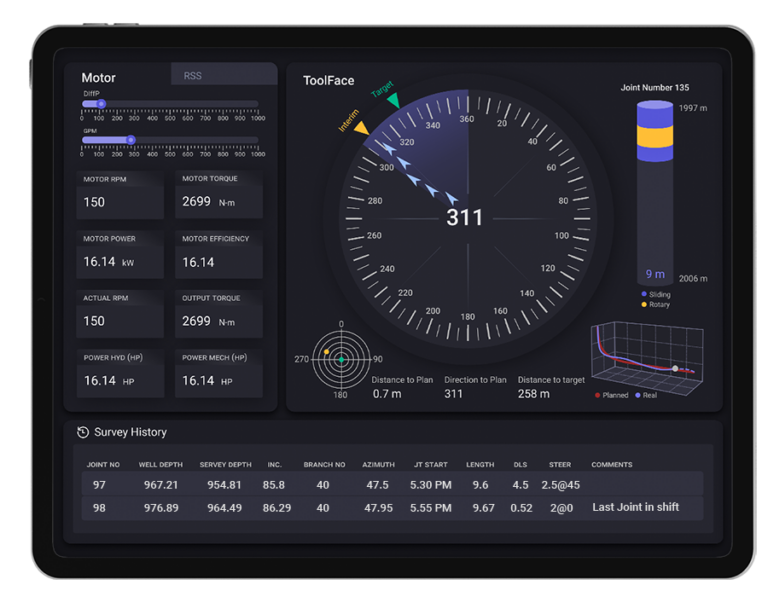This screenshot has height=614, width=768.
Task: Toggle the Planned legend marker
Action: point(598,395)
